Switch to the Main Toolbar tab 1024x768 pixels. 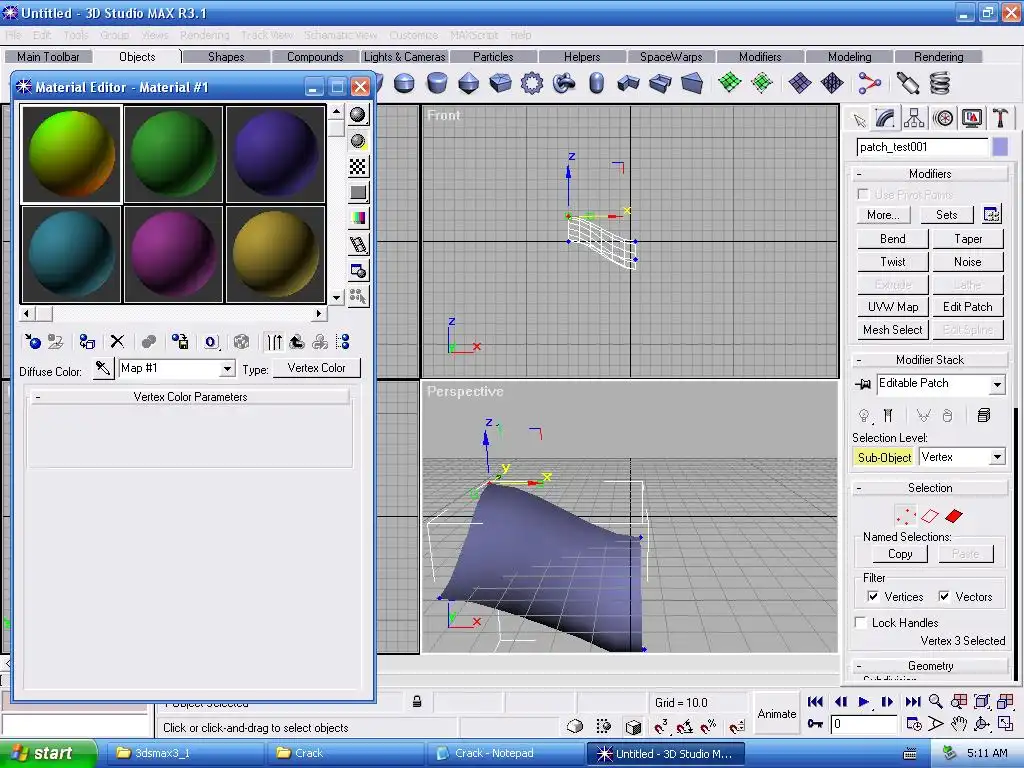pyautogui.click(x=48, y=57)
